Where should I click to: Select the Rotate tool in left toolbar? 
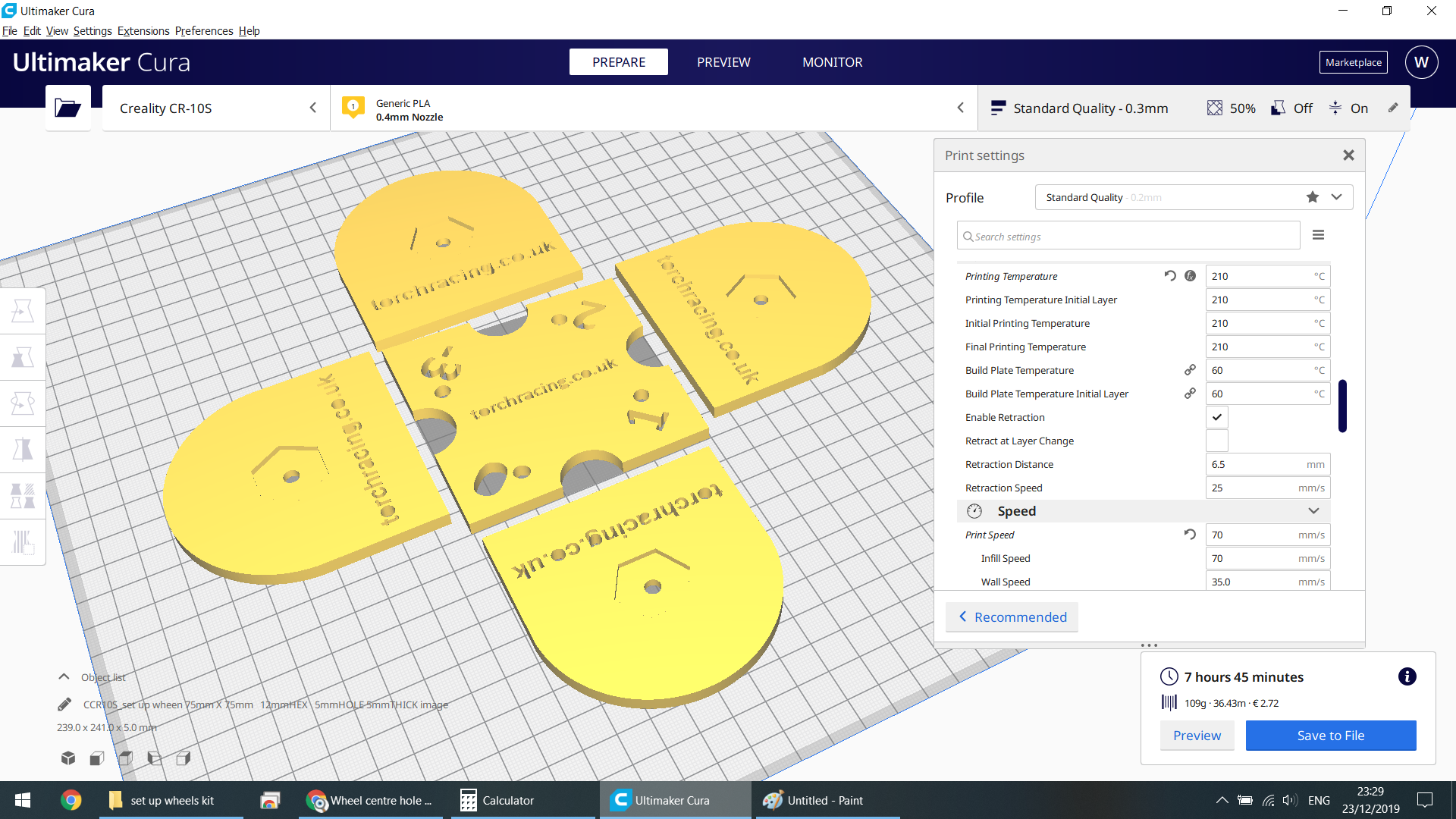23,403
